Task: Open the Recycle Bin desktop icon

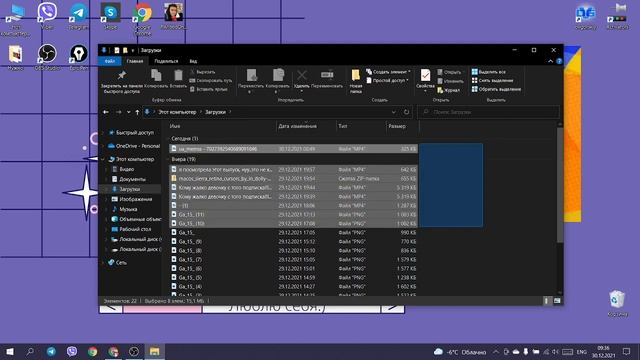Action: coord(617,303)
